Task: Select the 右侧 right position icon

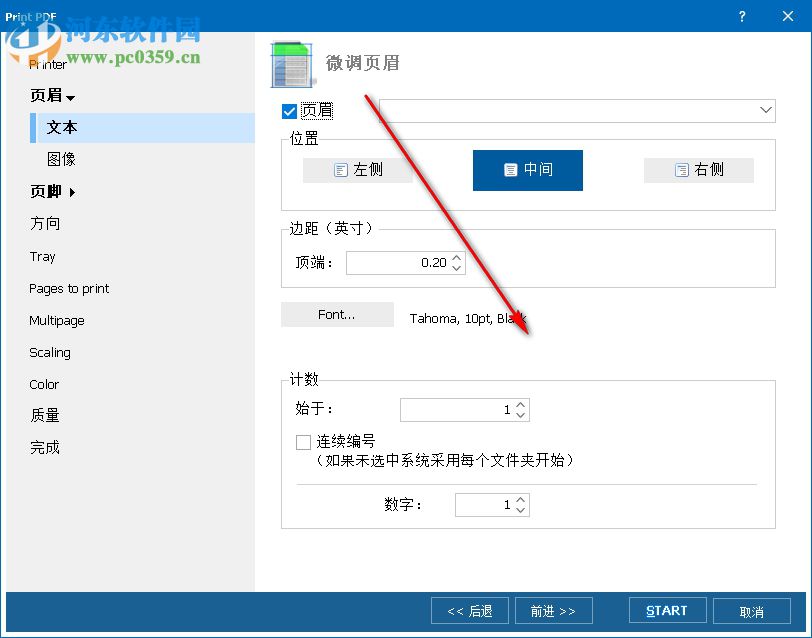Action: [x=698, y=170]
